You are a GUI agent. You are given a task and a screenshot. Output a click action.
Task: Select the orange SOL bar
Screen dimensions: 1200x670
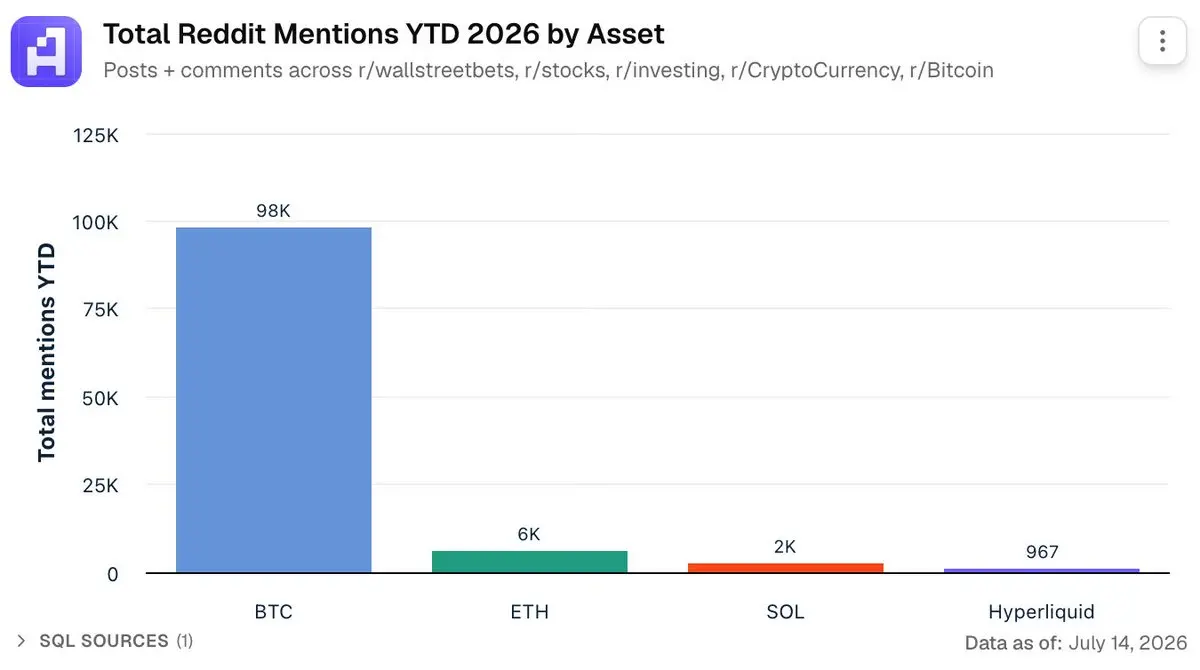(x=786, y=568)
